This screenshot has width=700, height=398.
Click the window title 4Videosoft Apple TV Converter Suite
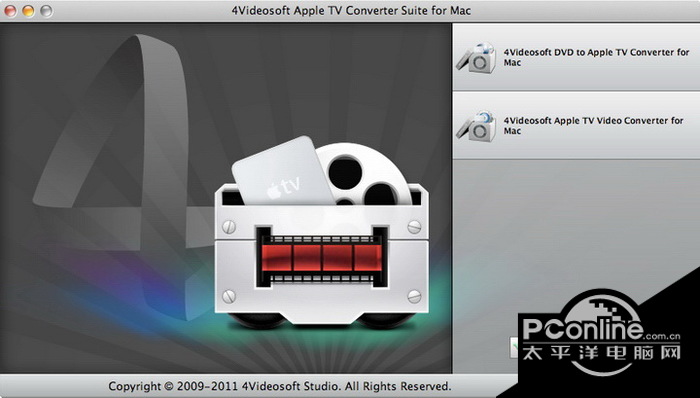[x=351, y=10]
